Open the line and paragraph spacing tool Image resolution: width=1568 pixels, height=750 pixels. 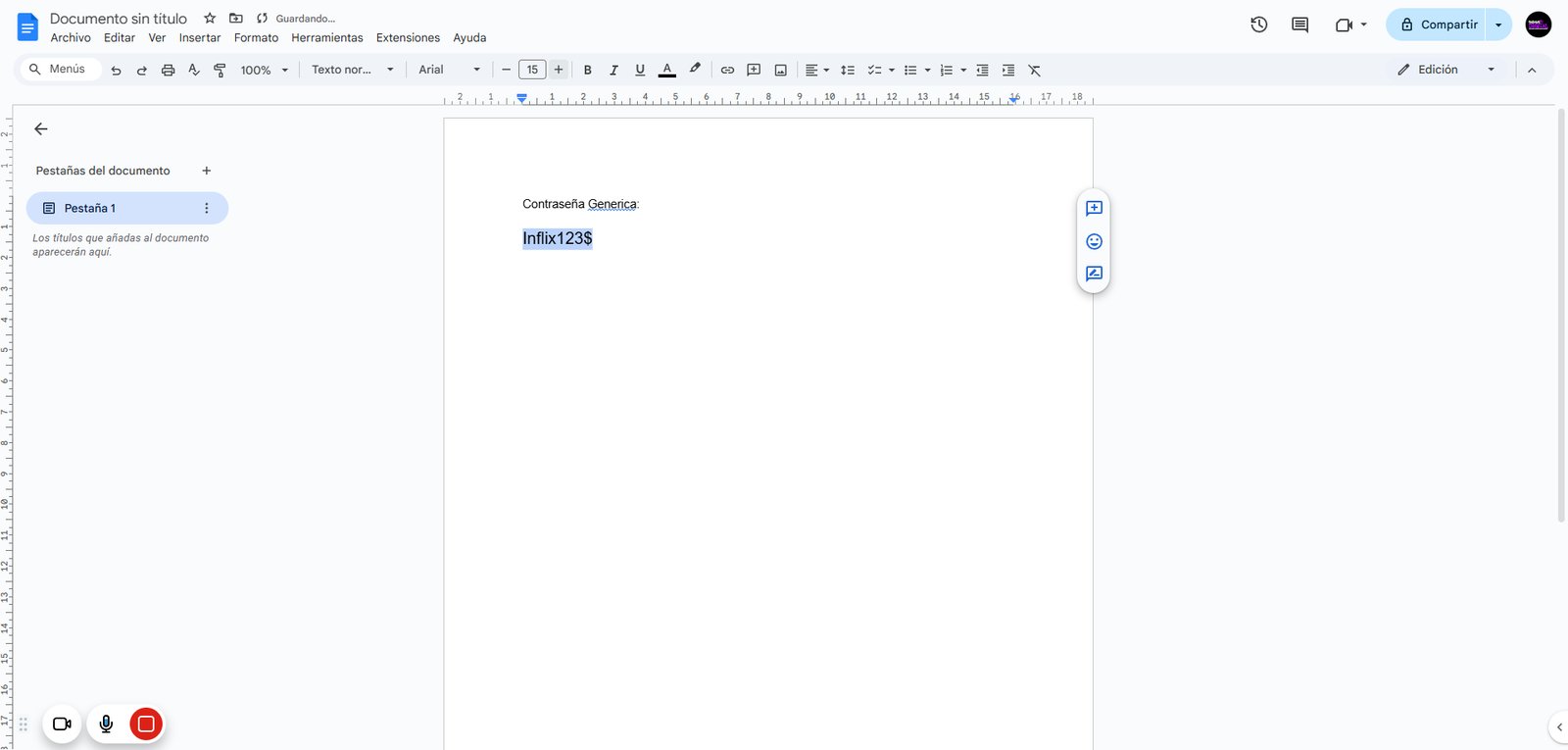pos(848,70)
